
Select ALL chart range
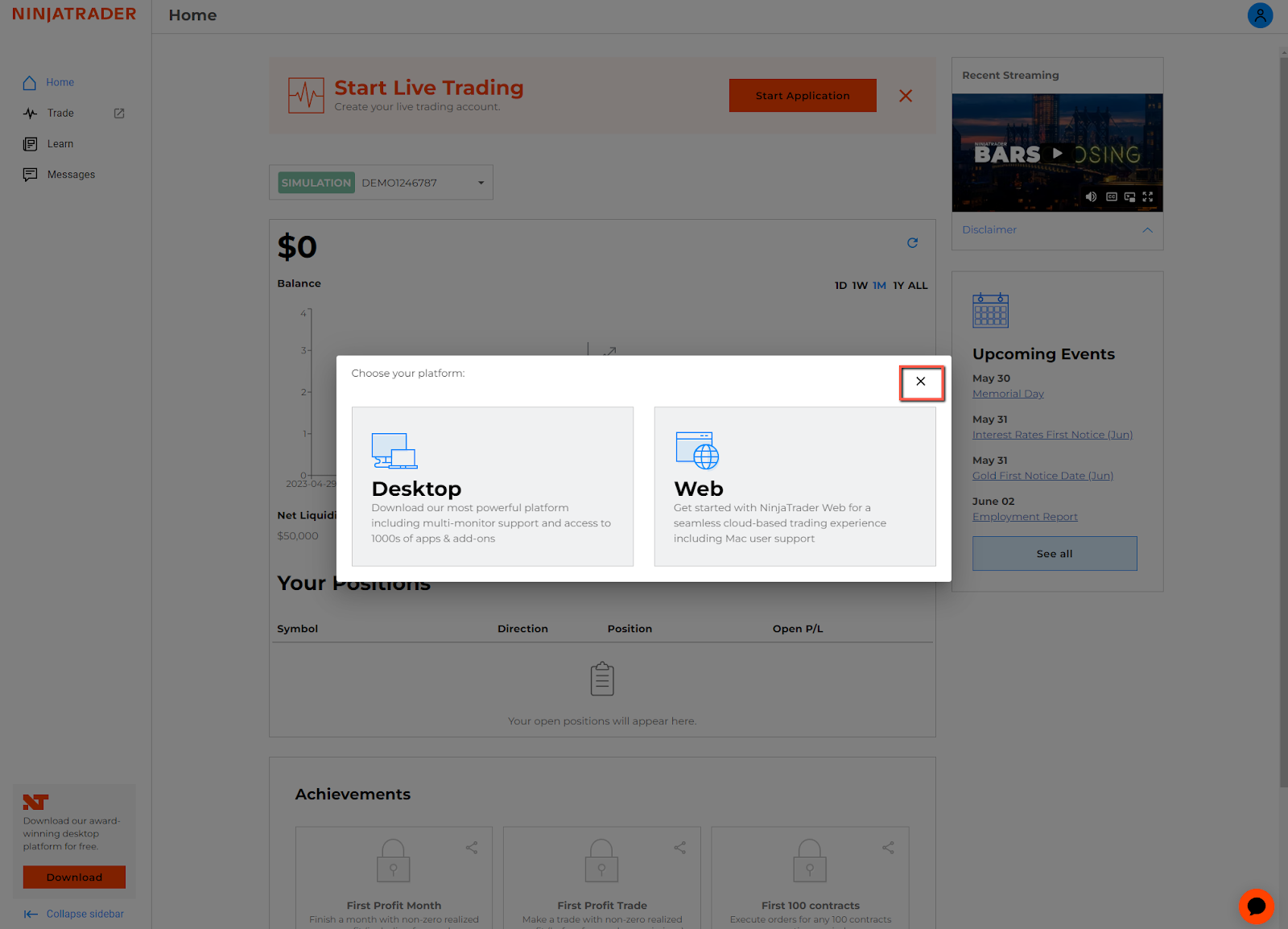[x=918, y=286]
